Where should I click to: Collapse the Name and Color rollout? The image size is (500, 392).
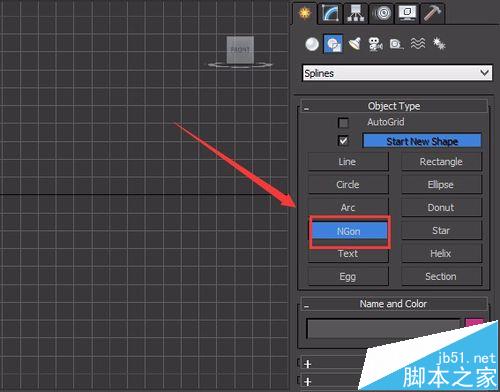(x=394, y=304)
